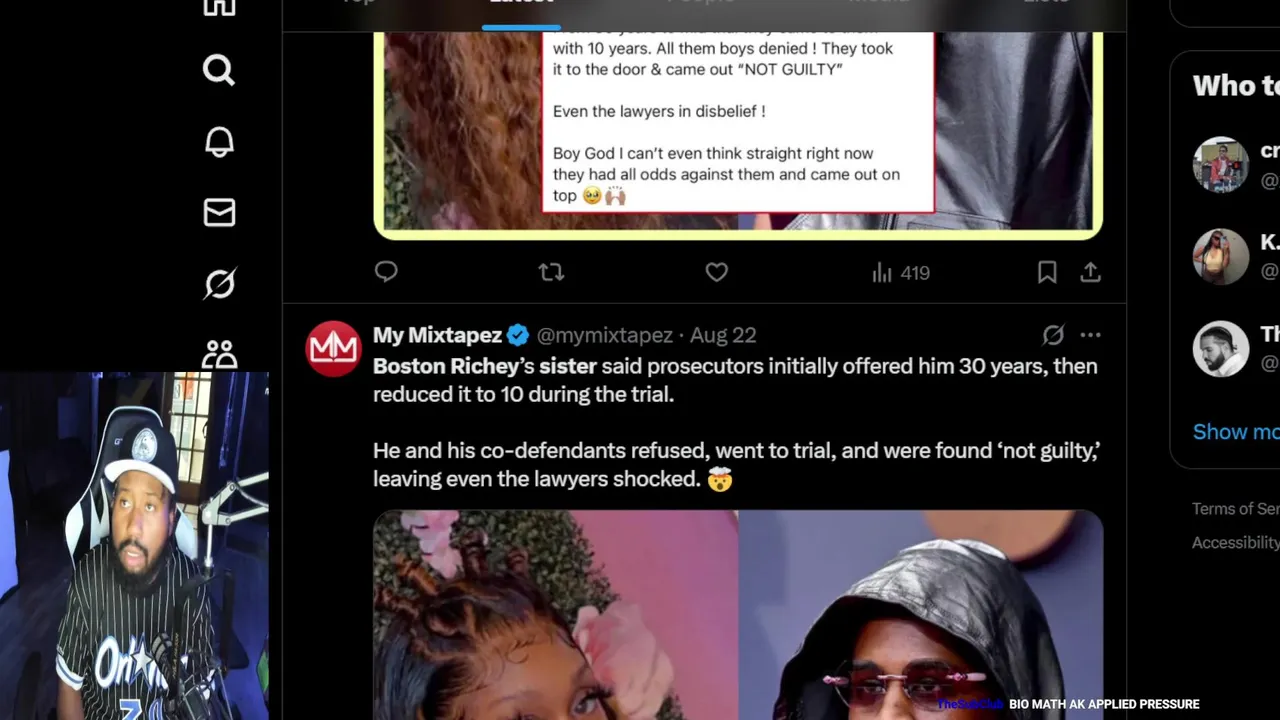Open @mymixtapez handle link

click(x=605, y=335)
